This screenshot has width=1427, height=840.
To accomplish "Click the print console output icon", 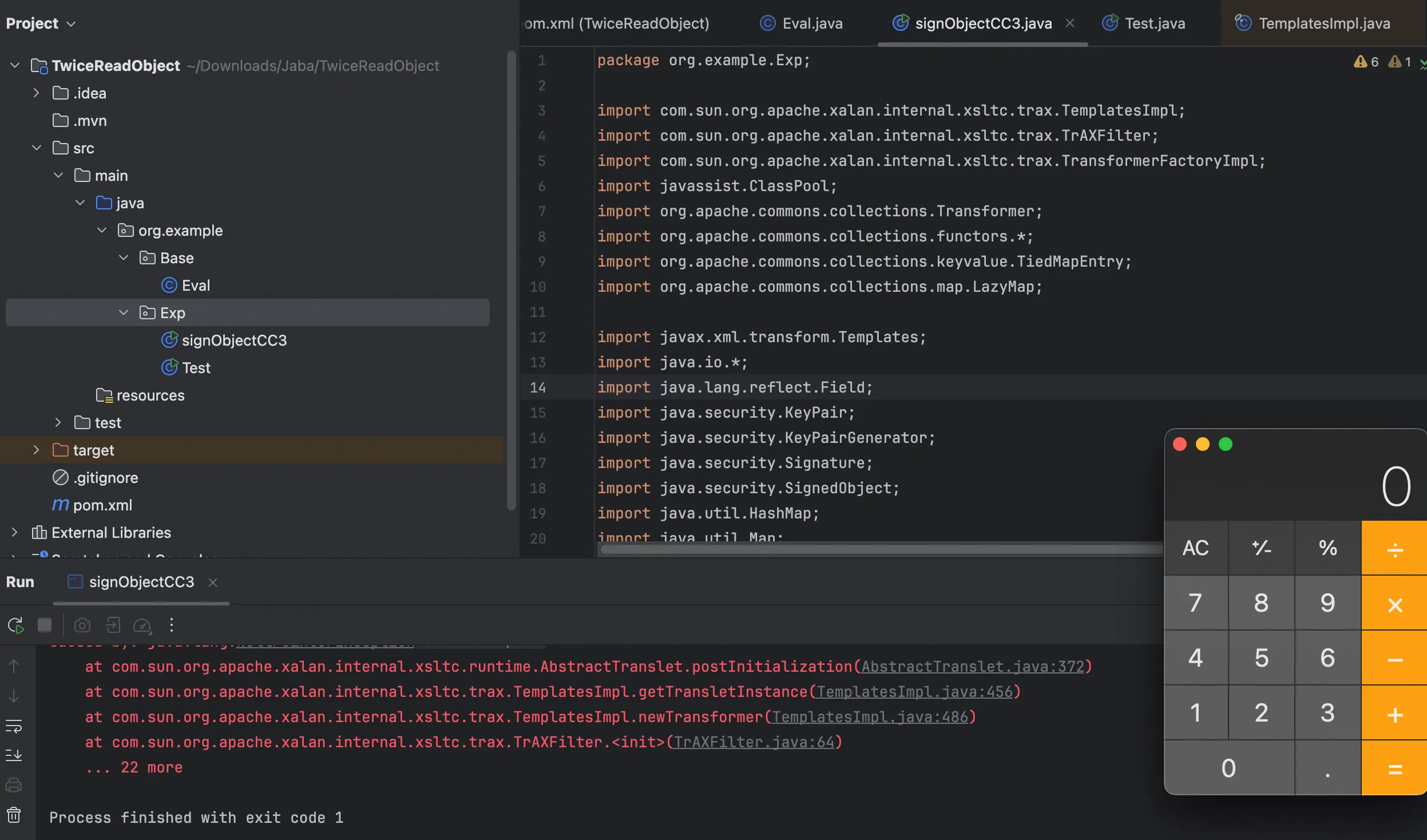I will click(14, 784).
